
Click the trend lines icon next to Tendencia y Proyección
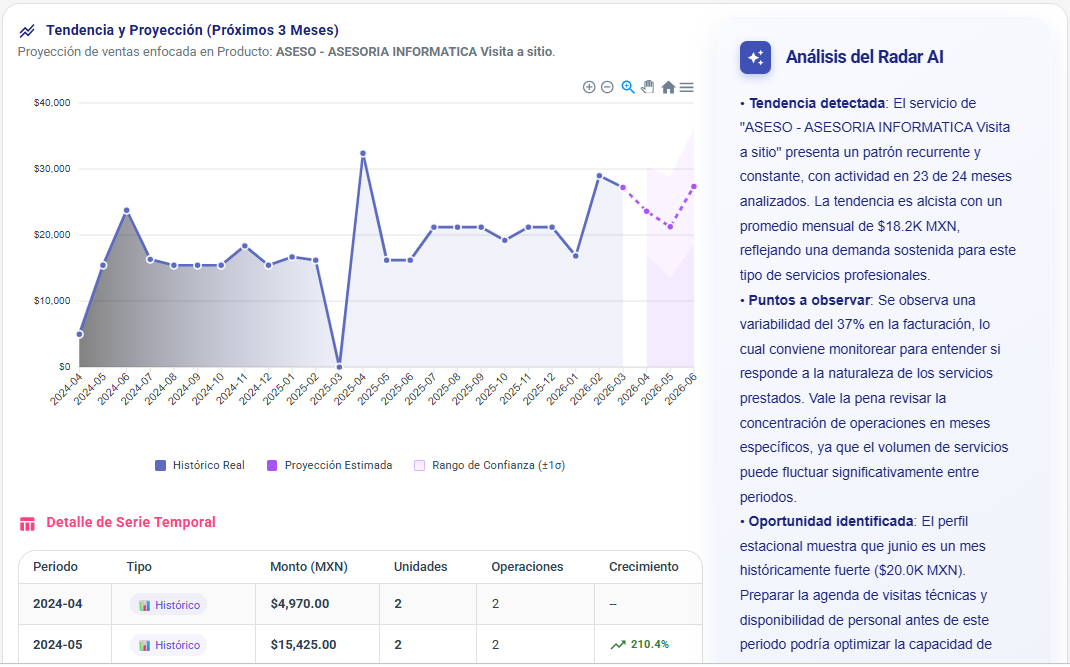tap(27, 31)
